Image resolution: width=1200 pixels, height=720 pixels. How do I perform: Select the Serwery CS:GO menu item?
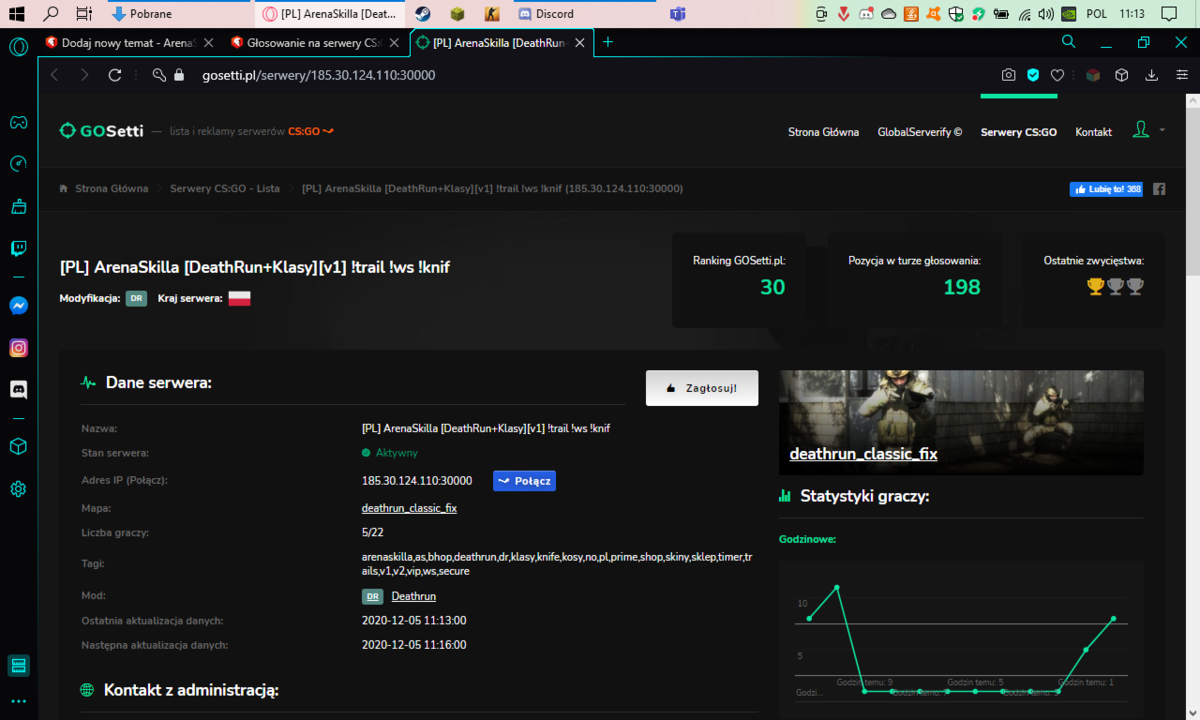coord(1018,132)
